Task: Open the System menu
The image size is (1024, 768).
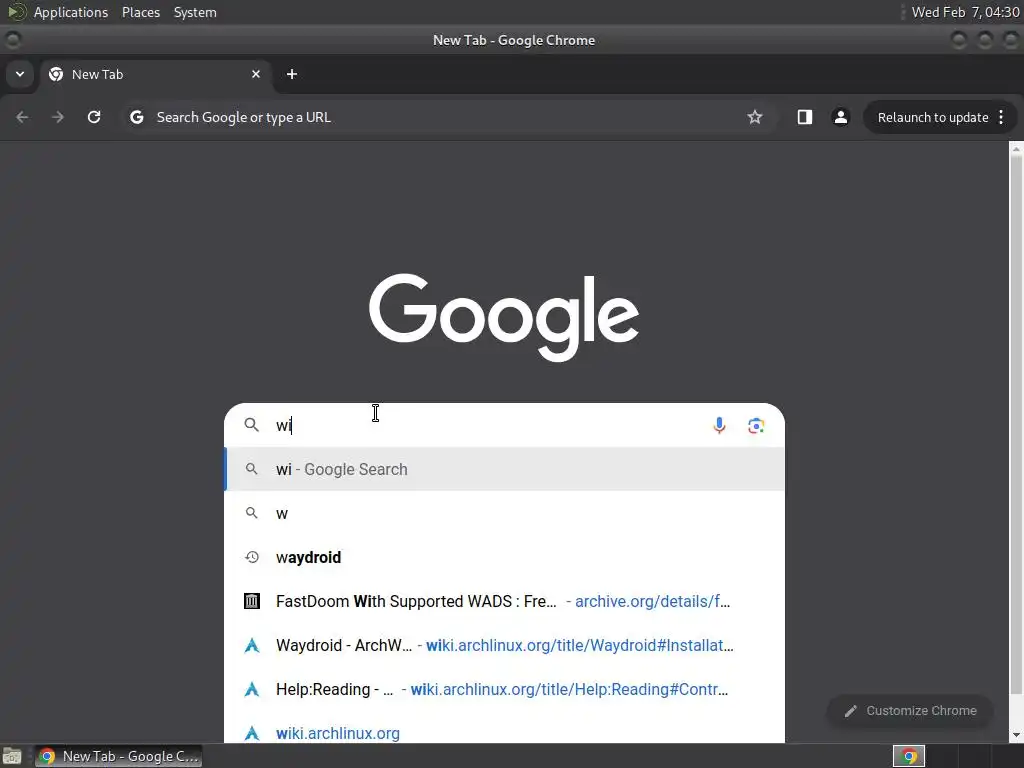Action: pos(195,12)
